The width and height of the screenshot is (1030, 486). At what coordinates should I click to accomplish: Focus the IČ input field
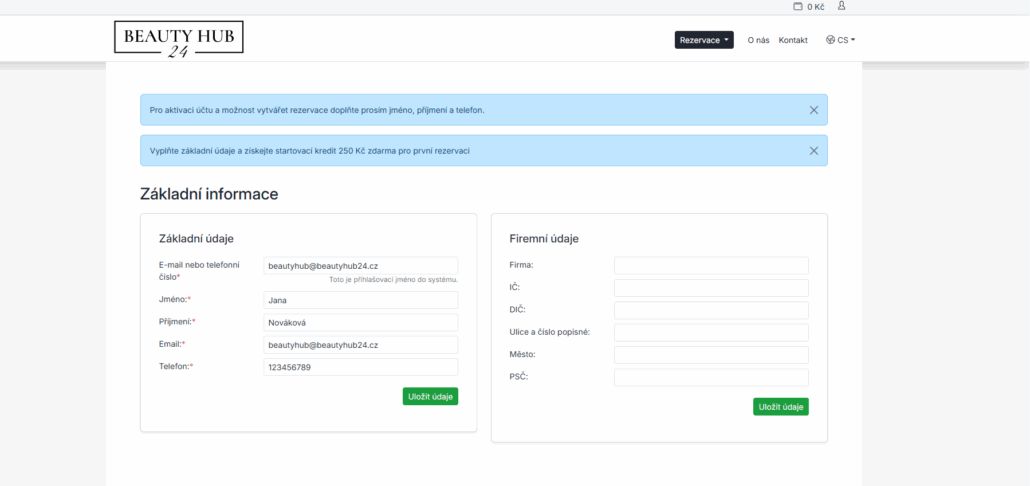[710, 288]
